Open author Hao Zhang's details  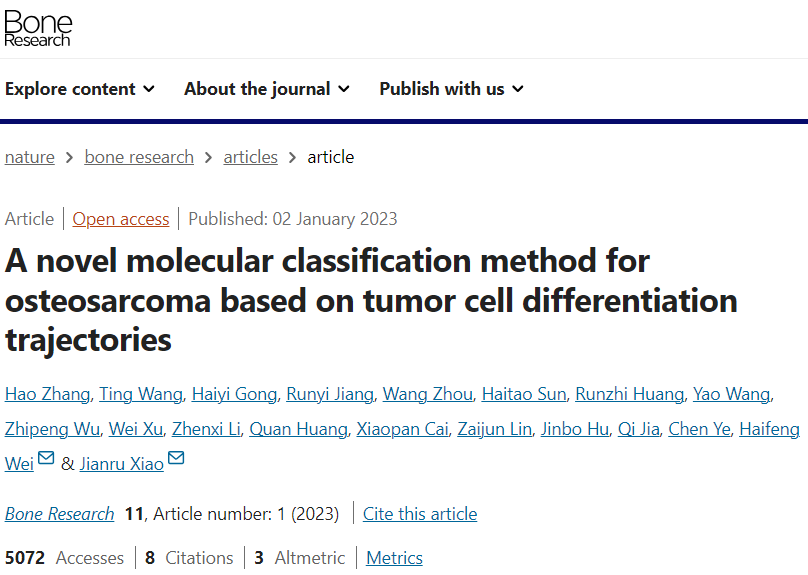click(47, 394)
